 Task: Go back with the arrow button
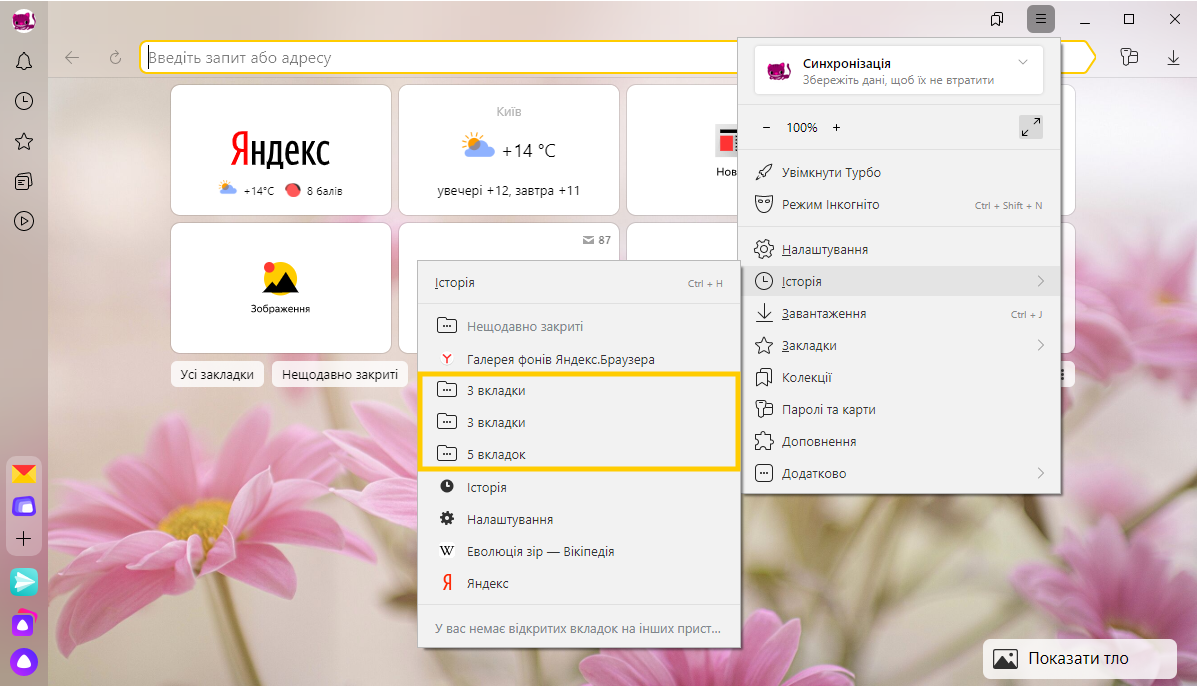72,57
